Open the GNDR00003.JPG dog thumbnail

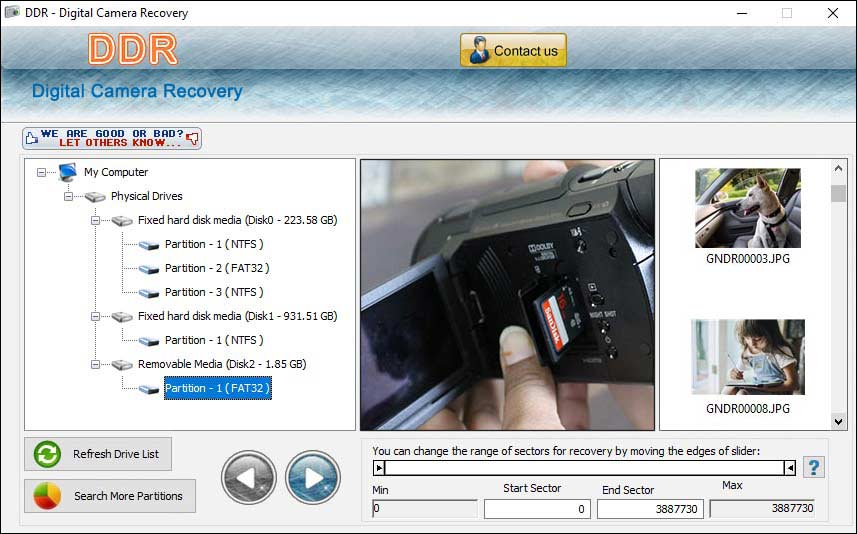pos(748,208)
